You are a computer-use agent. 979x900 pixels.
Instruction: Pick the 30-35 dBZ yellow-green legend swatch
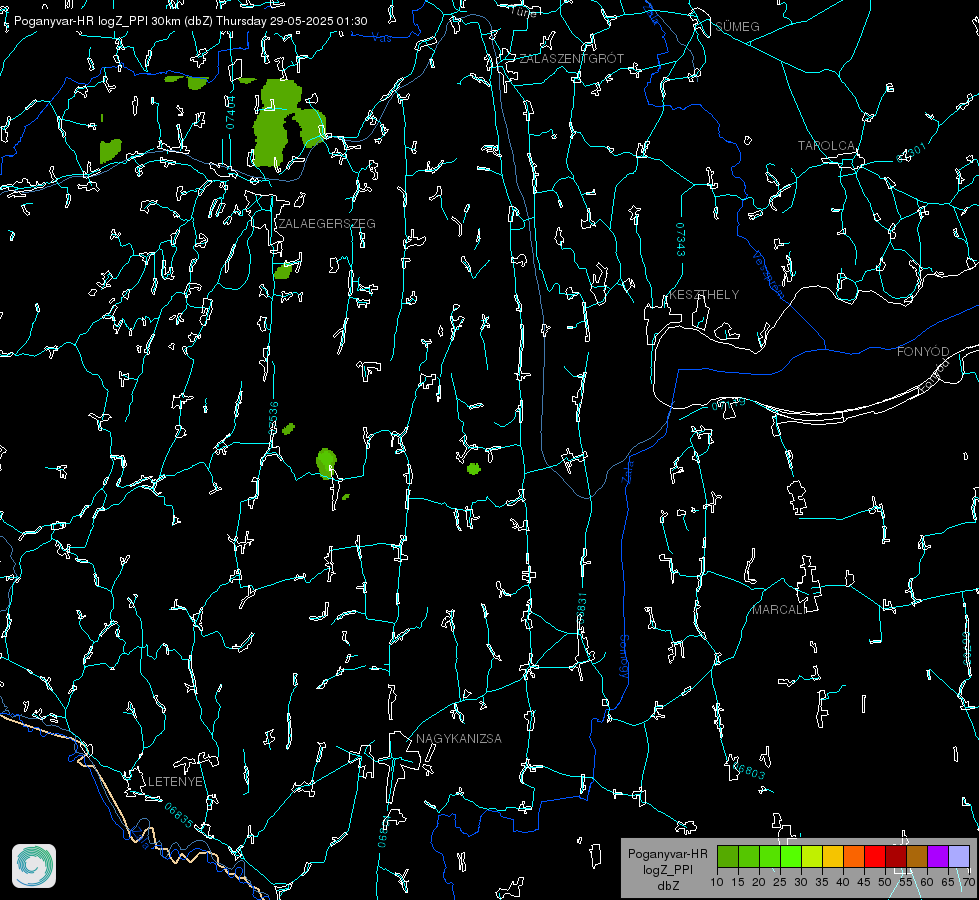pyautogui.click(x=812, y=856)
